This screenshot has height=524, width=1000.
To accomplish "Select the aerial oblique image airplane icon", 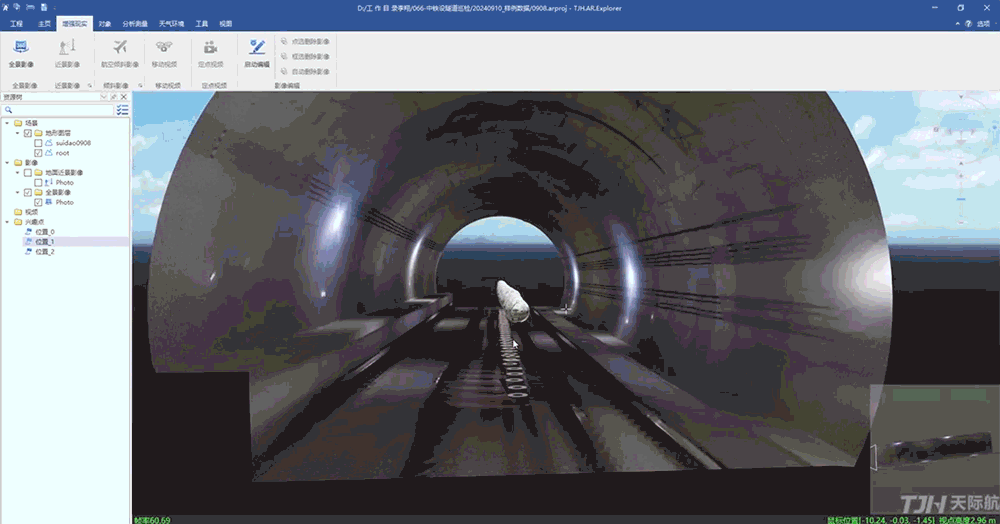I will [x=120, y=48].
